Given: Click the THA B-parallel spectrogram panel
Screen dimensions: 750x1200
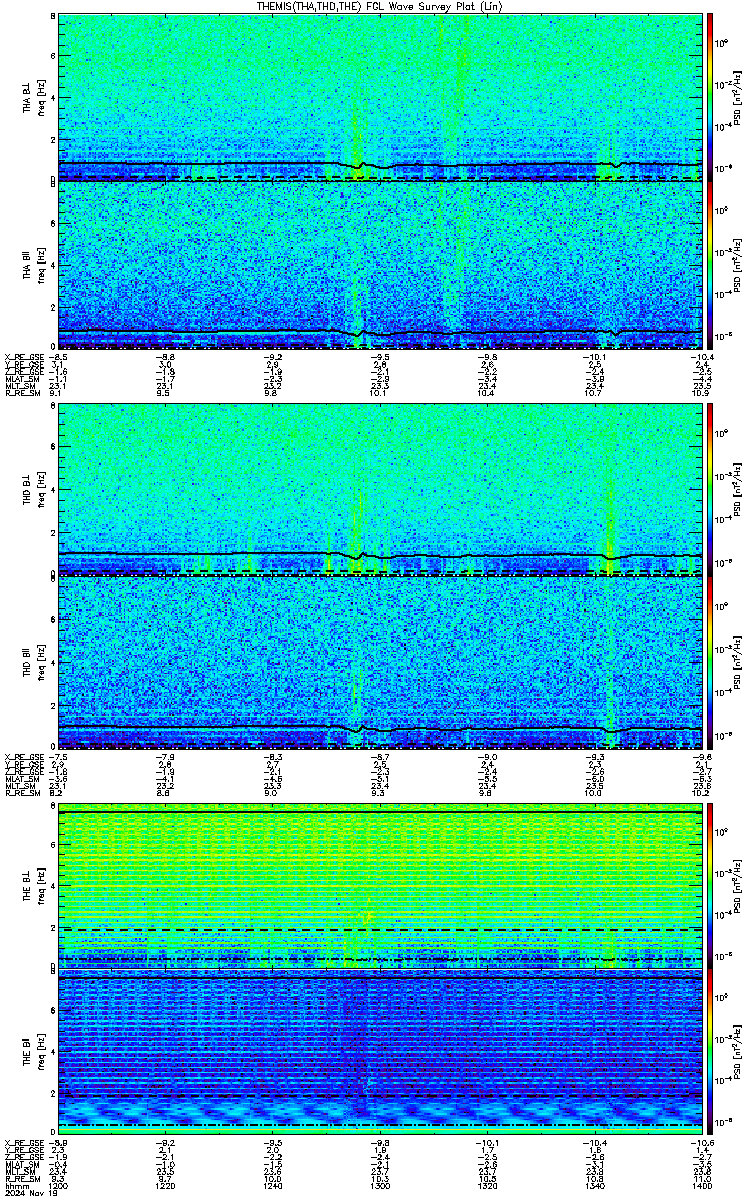Looking at the screenshot, I should pos(380,265).
